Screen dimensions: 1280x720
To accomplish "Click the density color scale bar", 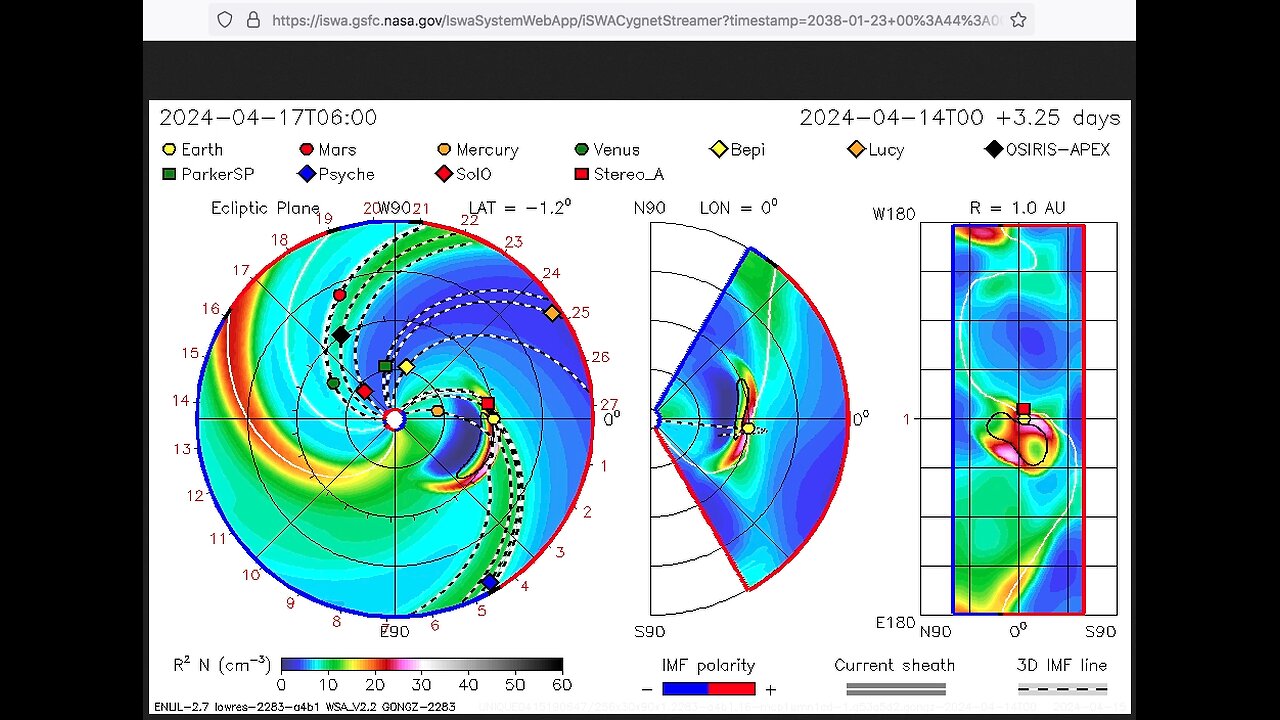I will point(421,664).
